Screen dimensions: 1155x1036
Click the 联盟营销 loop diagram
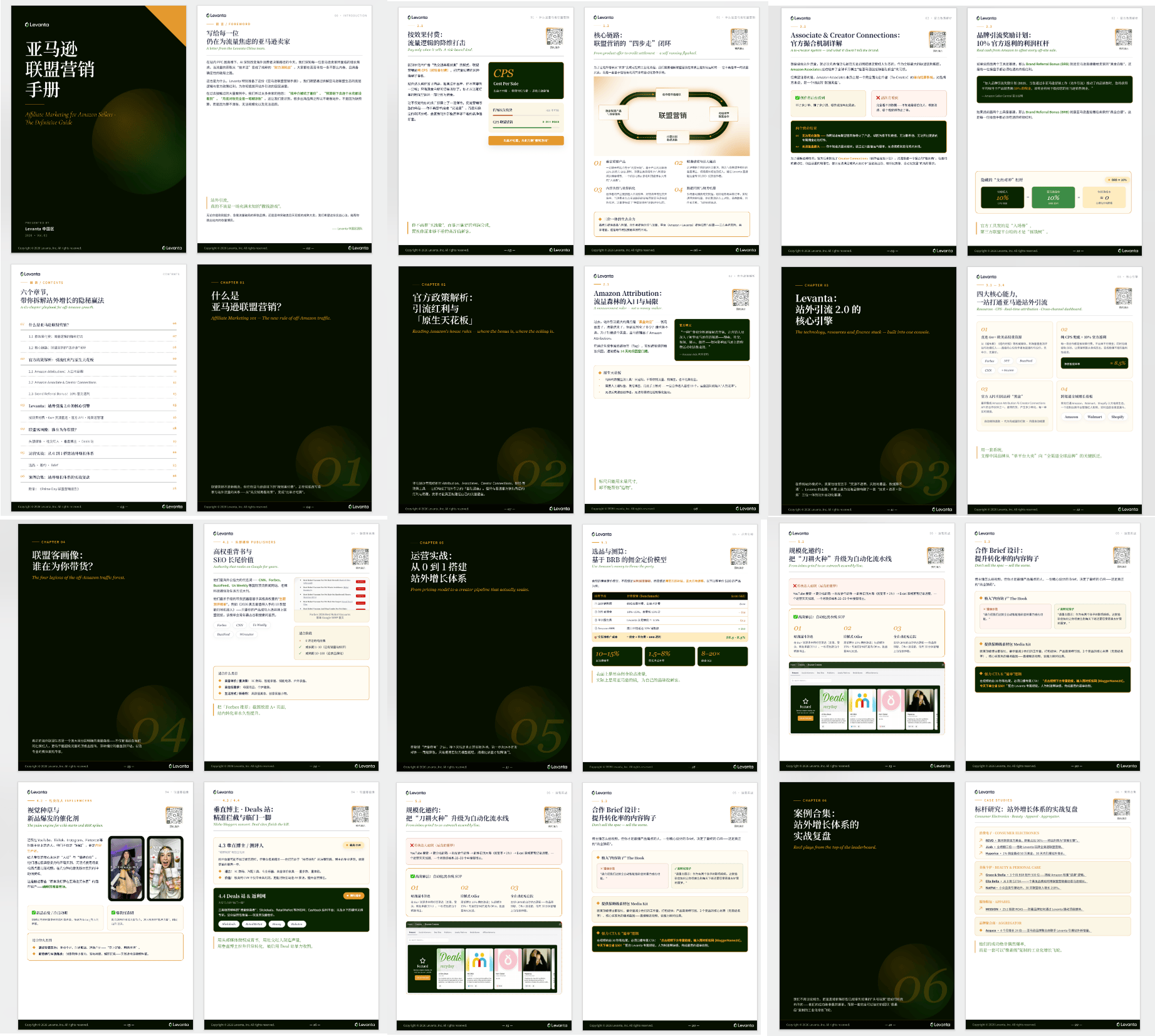pyautogui.click(x=672, y=116)
